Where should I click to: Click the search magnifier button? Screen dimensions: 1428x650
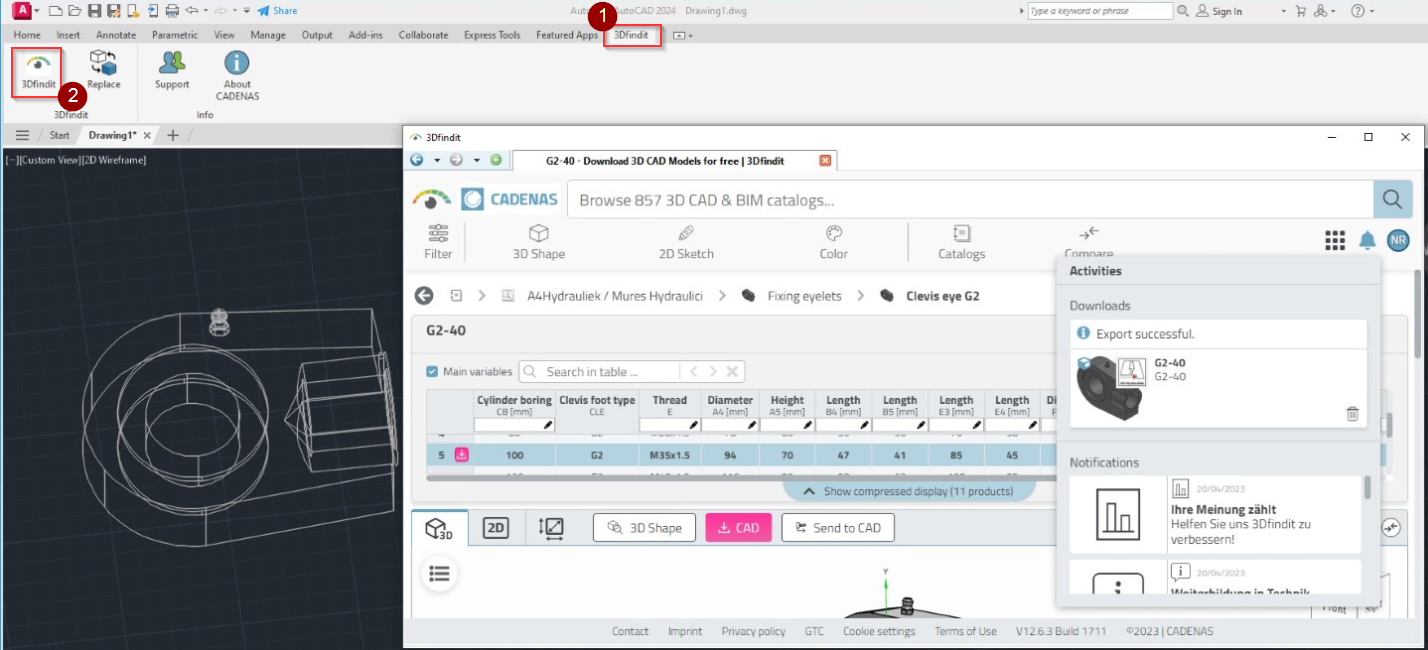click(x=1392, y=200)
